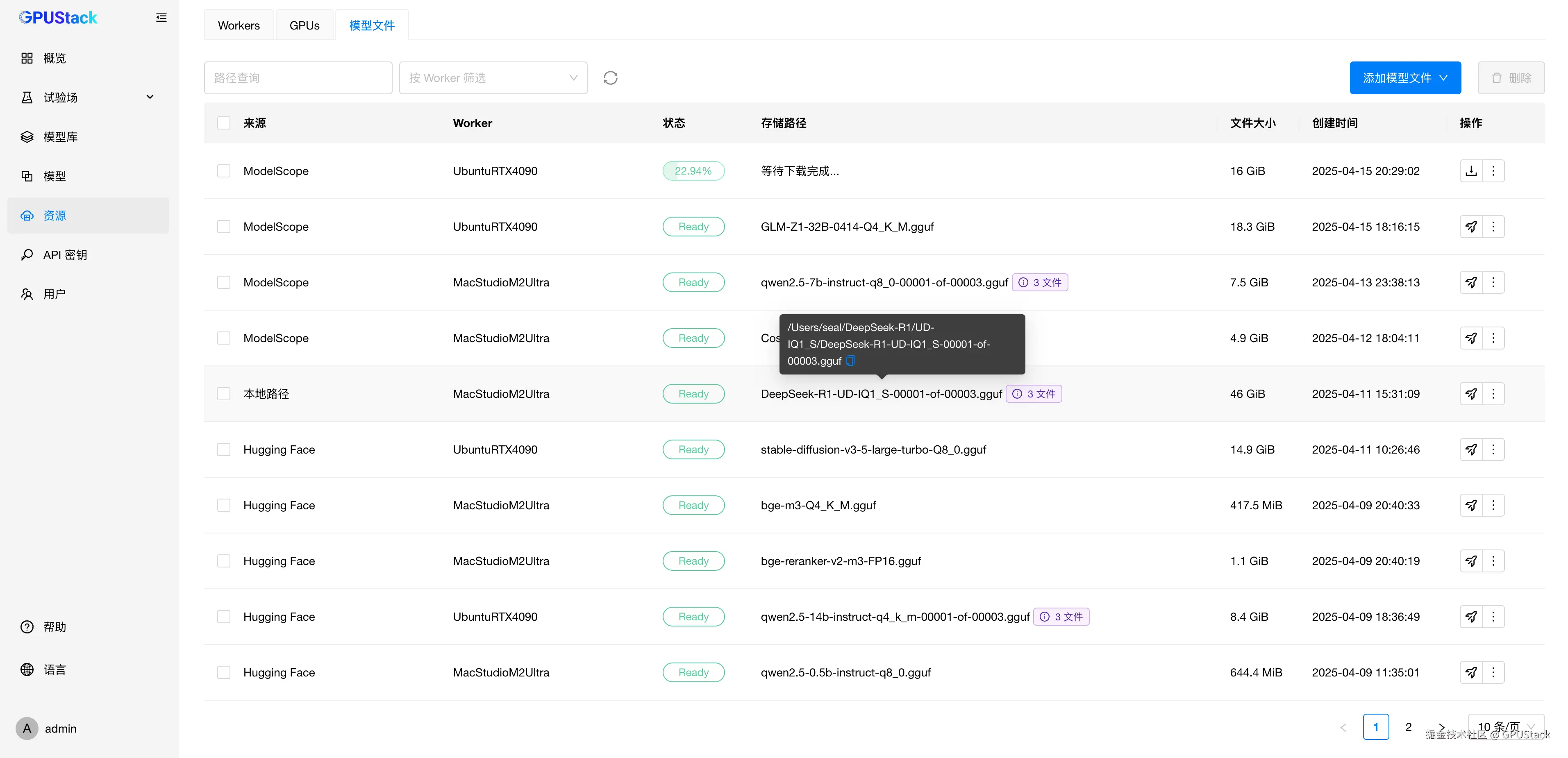Open 模型库 in sidebar

click(x=60, y=137)
